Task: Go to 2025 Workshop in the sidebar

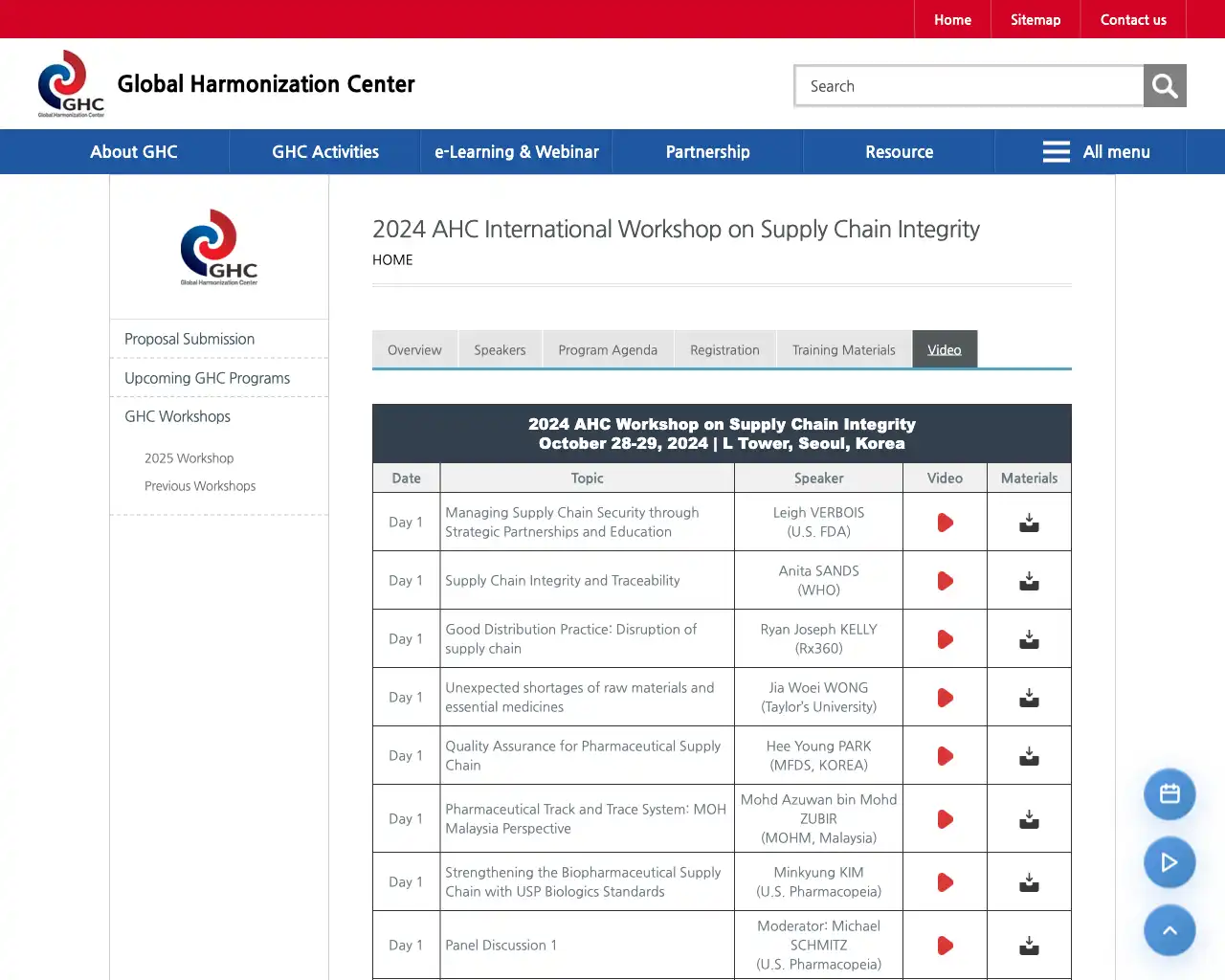Action: [x=189, y=457]
